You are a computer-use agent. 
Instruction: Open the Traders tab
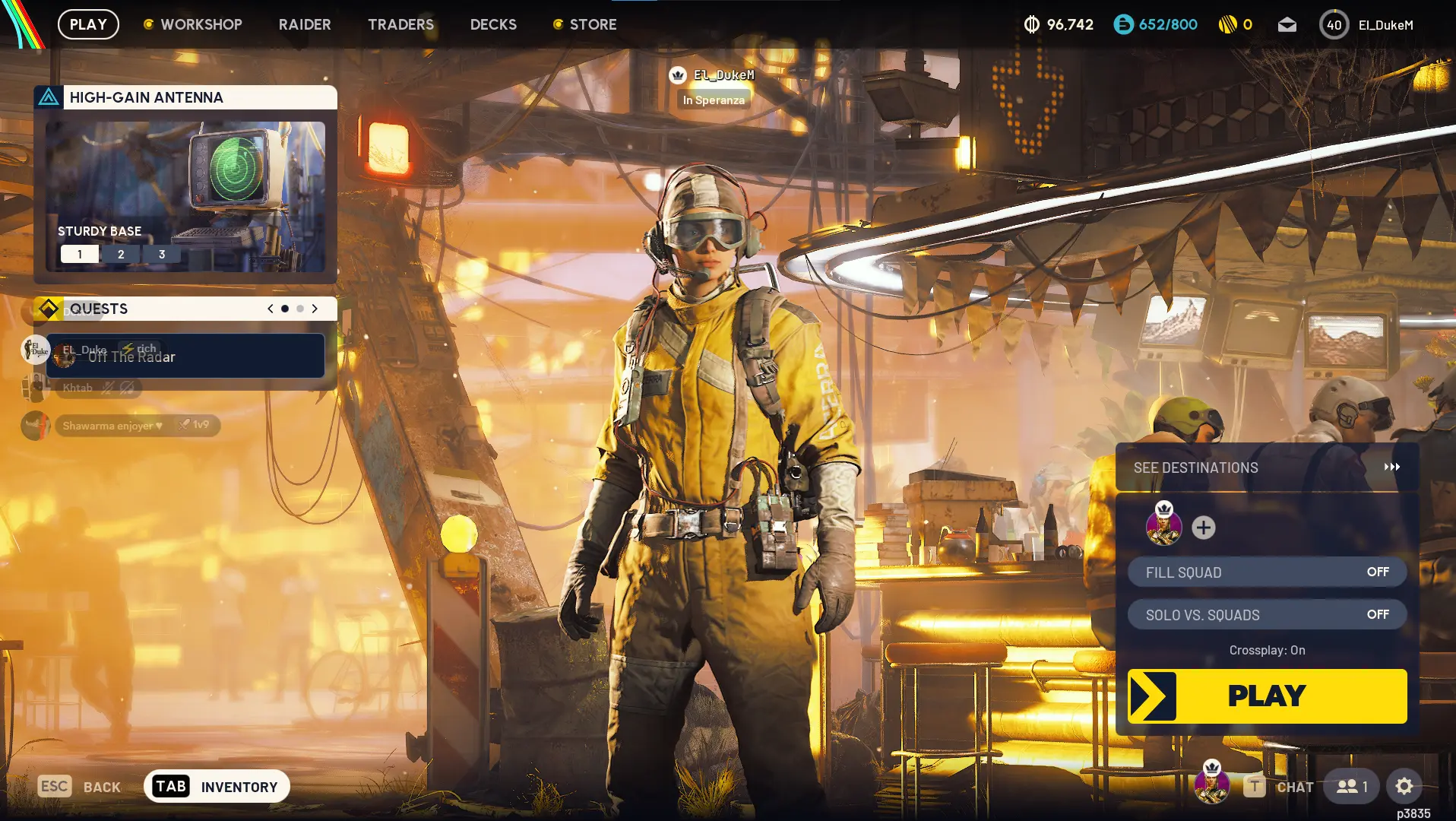coord(400,24)
